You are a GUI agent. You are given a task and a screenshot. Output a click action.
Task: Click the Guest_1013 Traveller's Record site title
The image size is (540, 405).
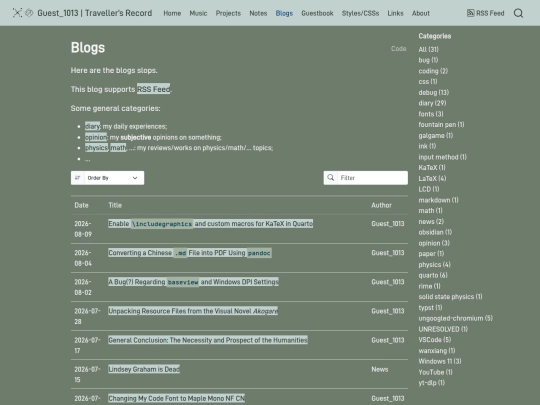pos(95,13)
